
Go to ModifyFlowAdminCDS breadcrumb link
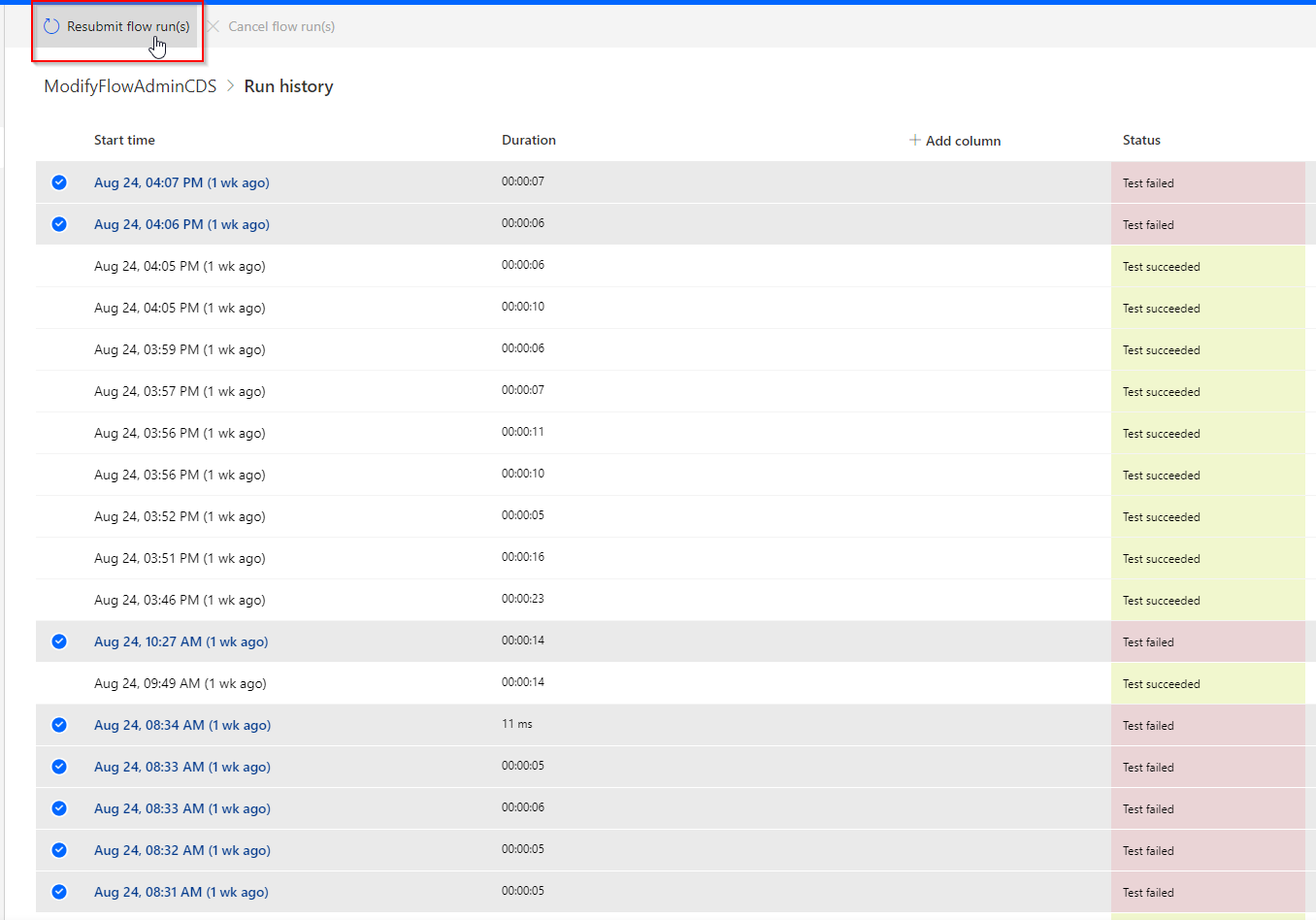point(130,86)
